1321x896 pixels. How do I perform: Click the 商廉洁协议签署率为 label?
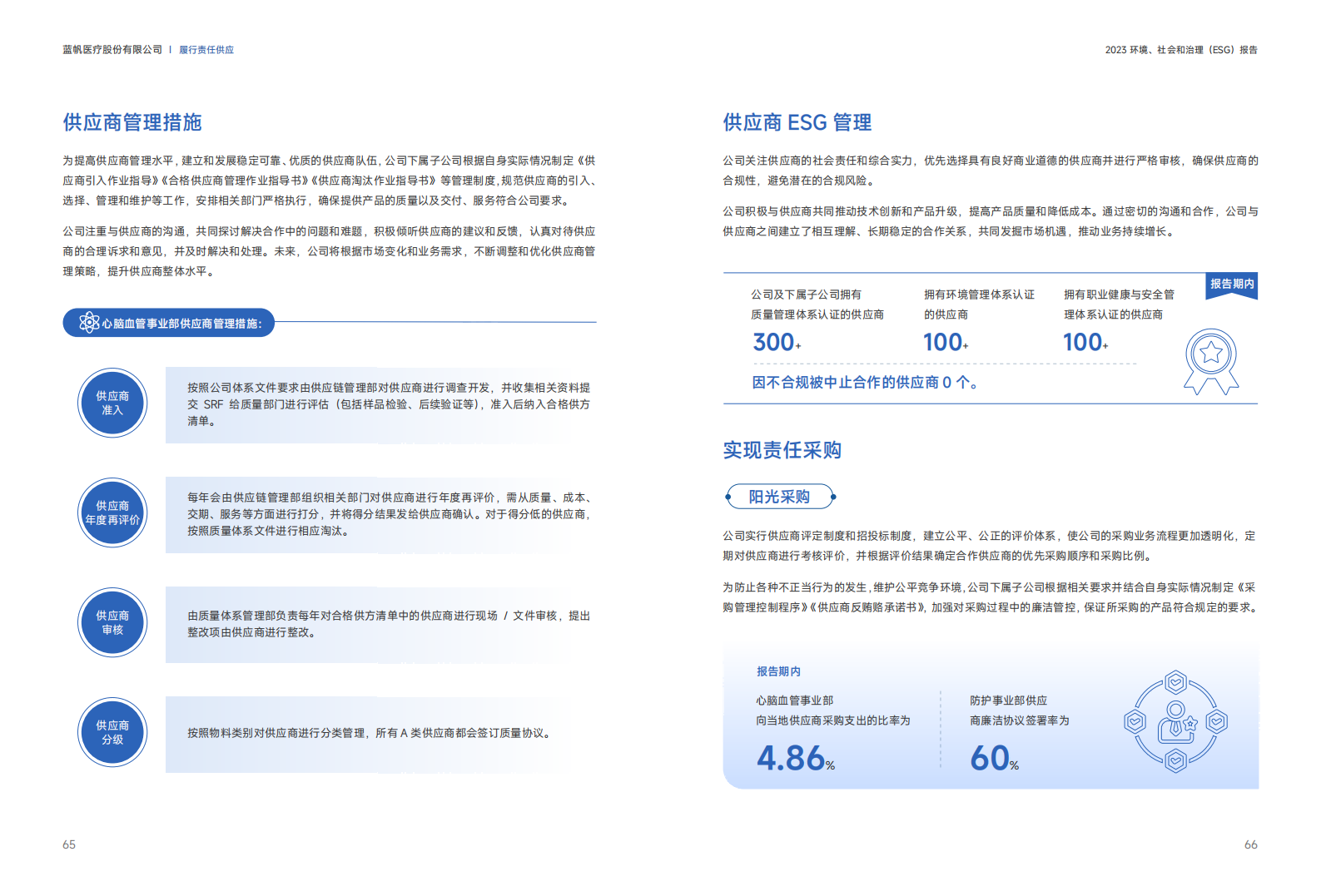(1019, 720)
